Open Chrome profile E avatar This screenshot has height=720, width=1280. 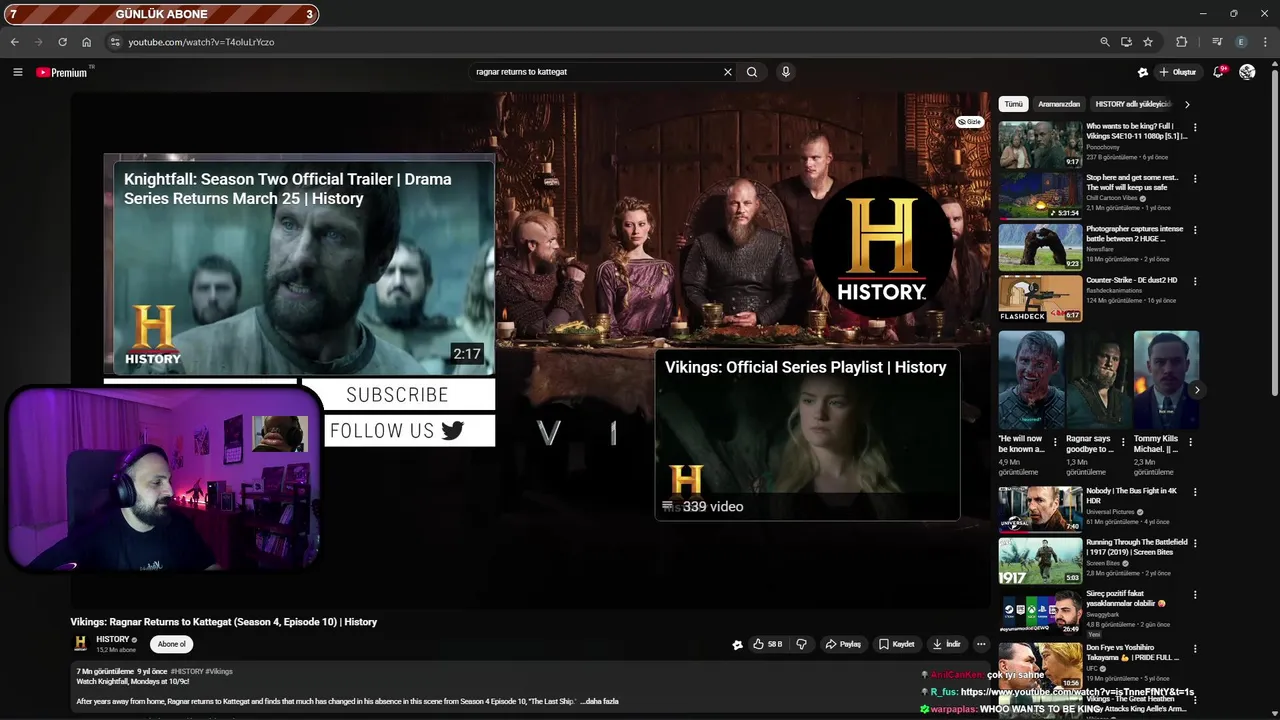[x=1241, y=42]
